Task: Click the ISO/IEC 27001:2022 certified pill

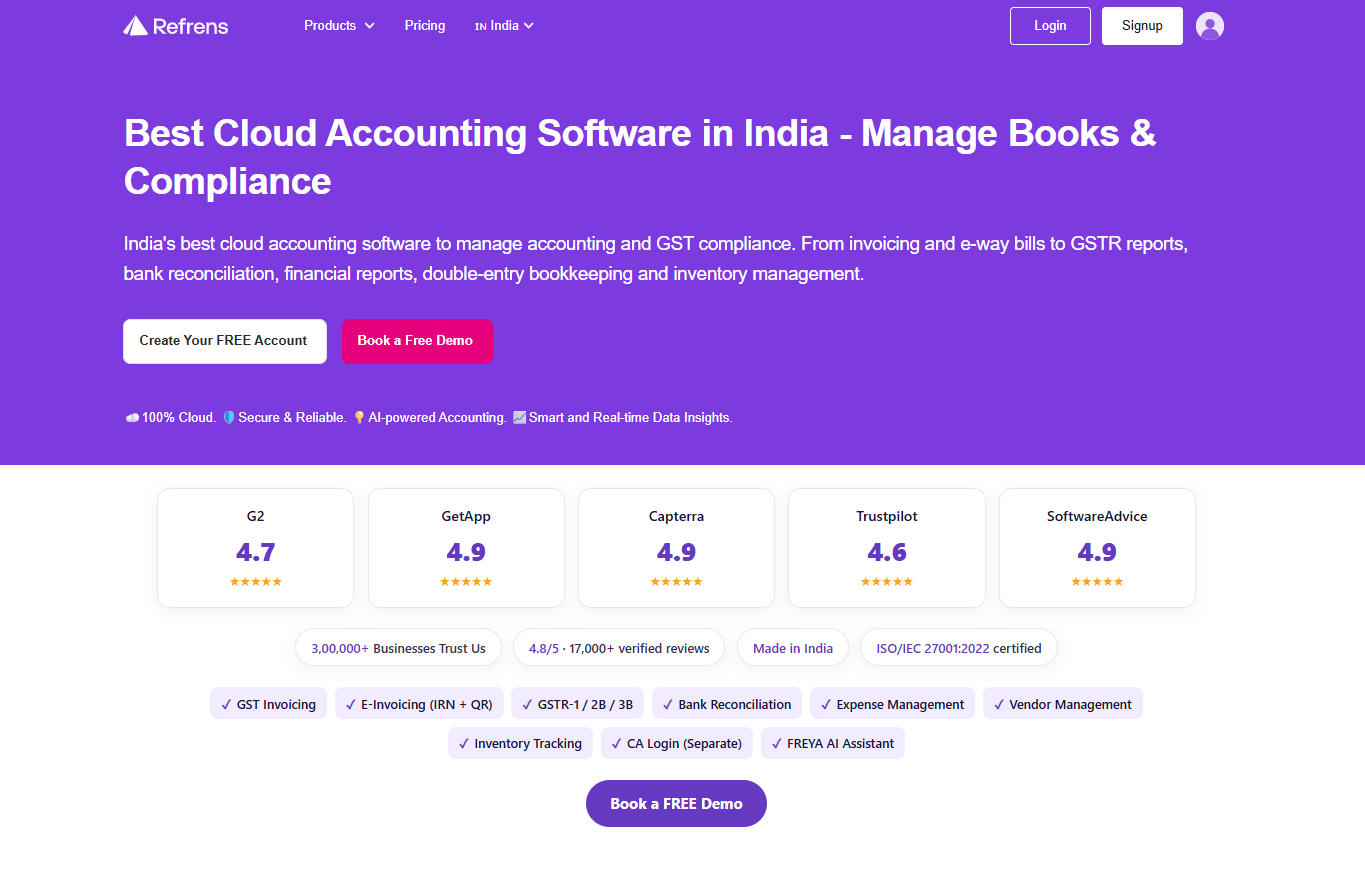Action: 959,648
